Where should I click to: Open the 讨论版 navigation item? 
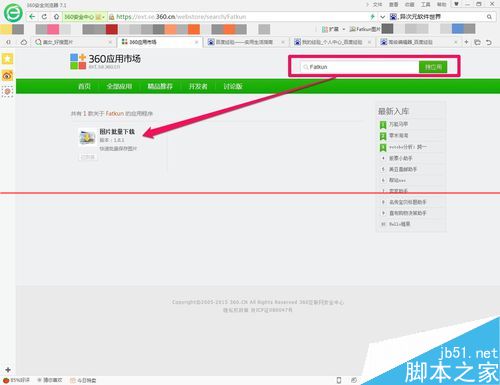pyautogui.click(x=233, y=86)
